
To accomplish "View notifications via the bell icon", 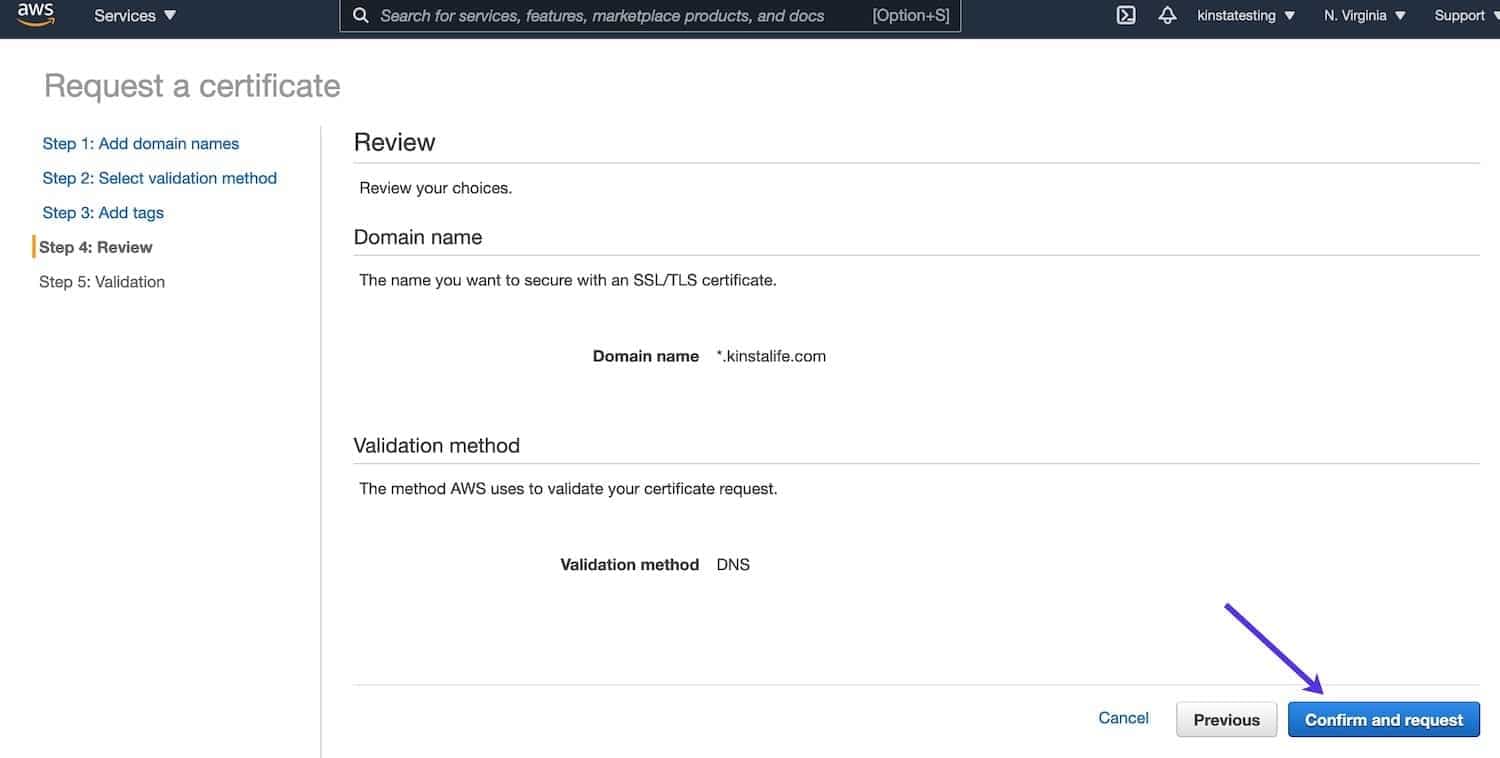I will coord(1166,15).
